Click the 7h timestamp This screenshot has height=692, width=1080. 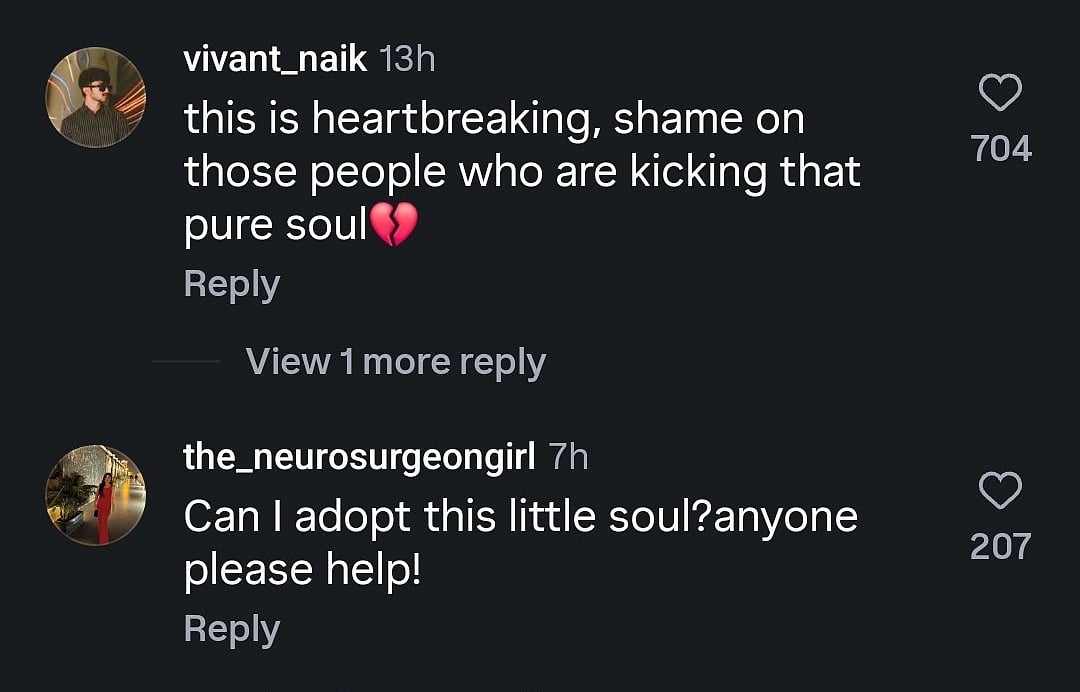569,457
